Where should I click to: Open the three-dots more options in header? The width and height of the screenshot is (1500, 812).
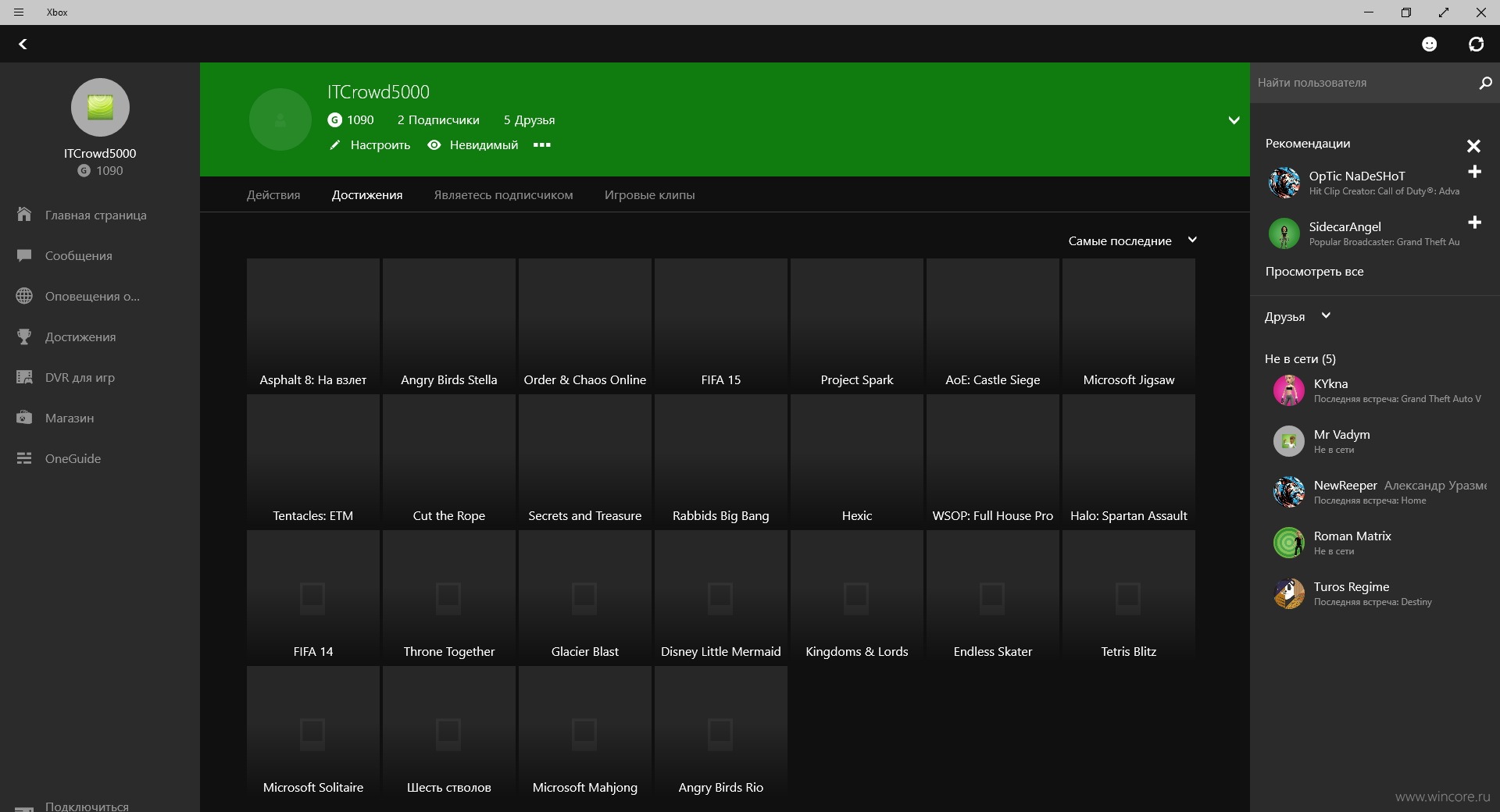coord(542,144)
